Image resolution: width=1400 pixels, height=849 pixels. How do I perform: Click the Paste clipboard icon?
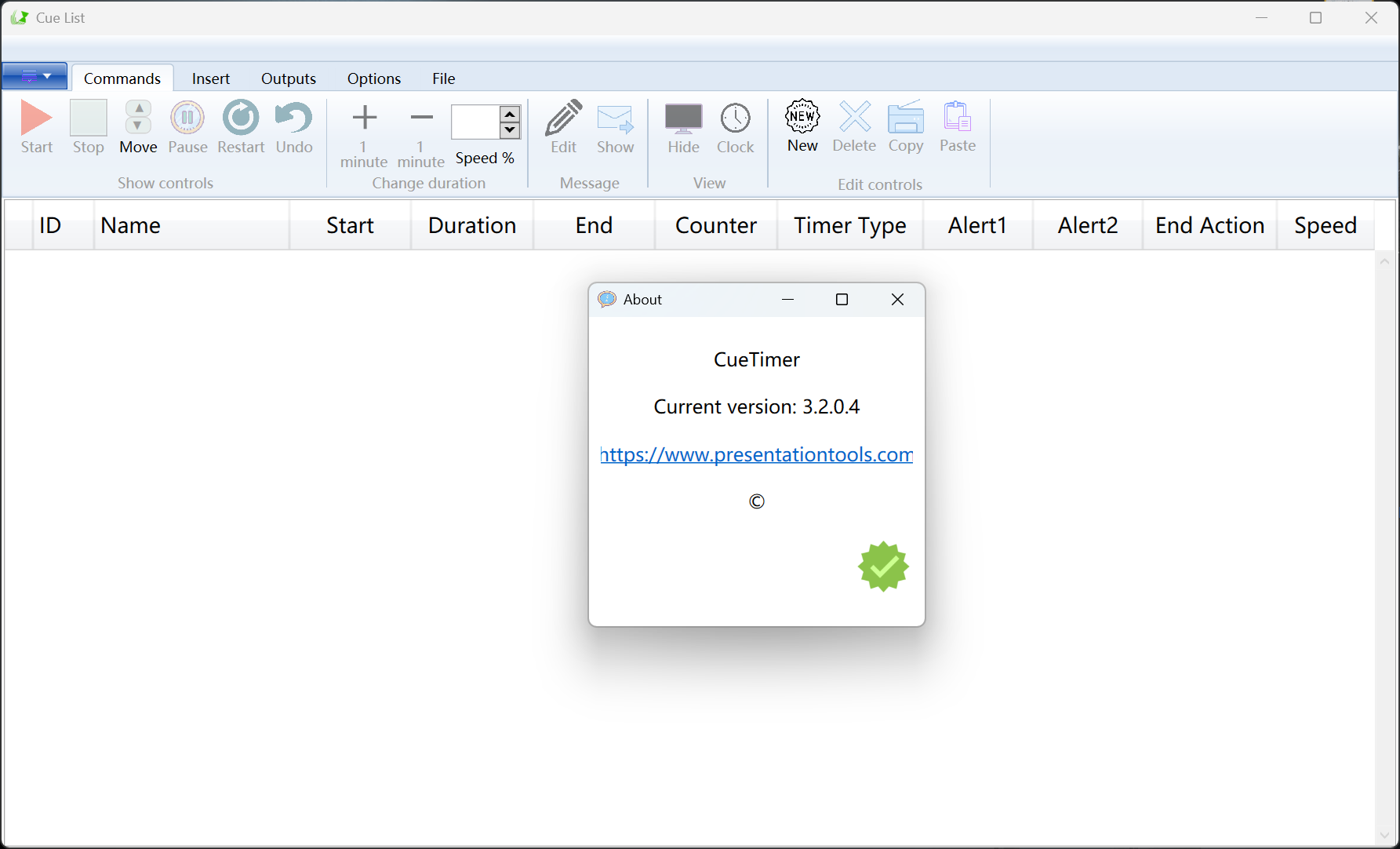coord(957,118)
